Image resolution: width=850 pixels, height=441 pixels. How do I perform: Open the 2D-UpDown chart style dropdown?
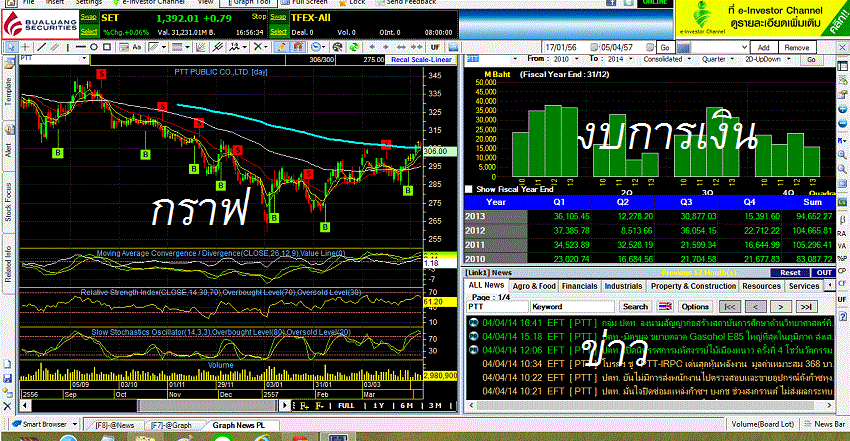tap(789, 59)
